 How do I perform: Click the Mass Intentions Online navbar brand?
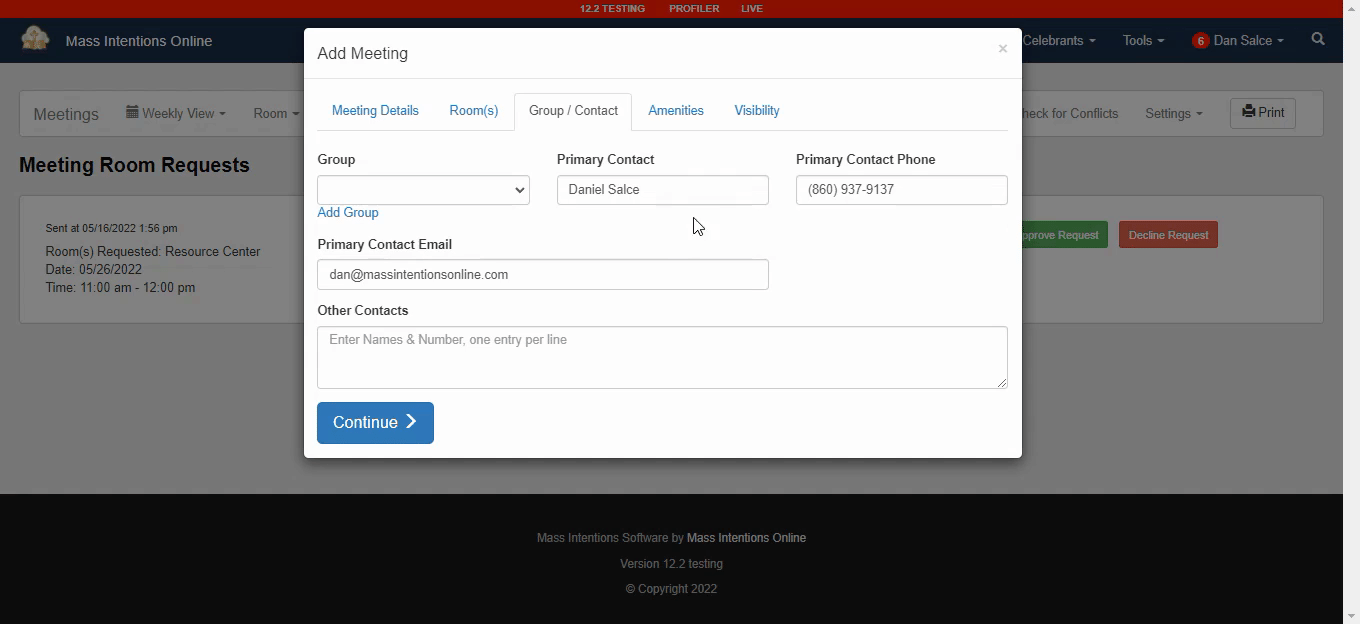coord(139,41)
